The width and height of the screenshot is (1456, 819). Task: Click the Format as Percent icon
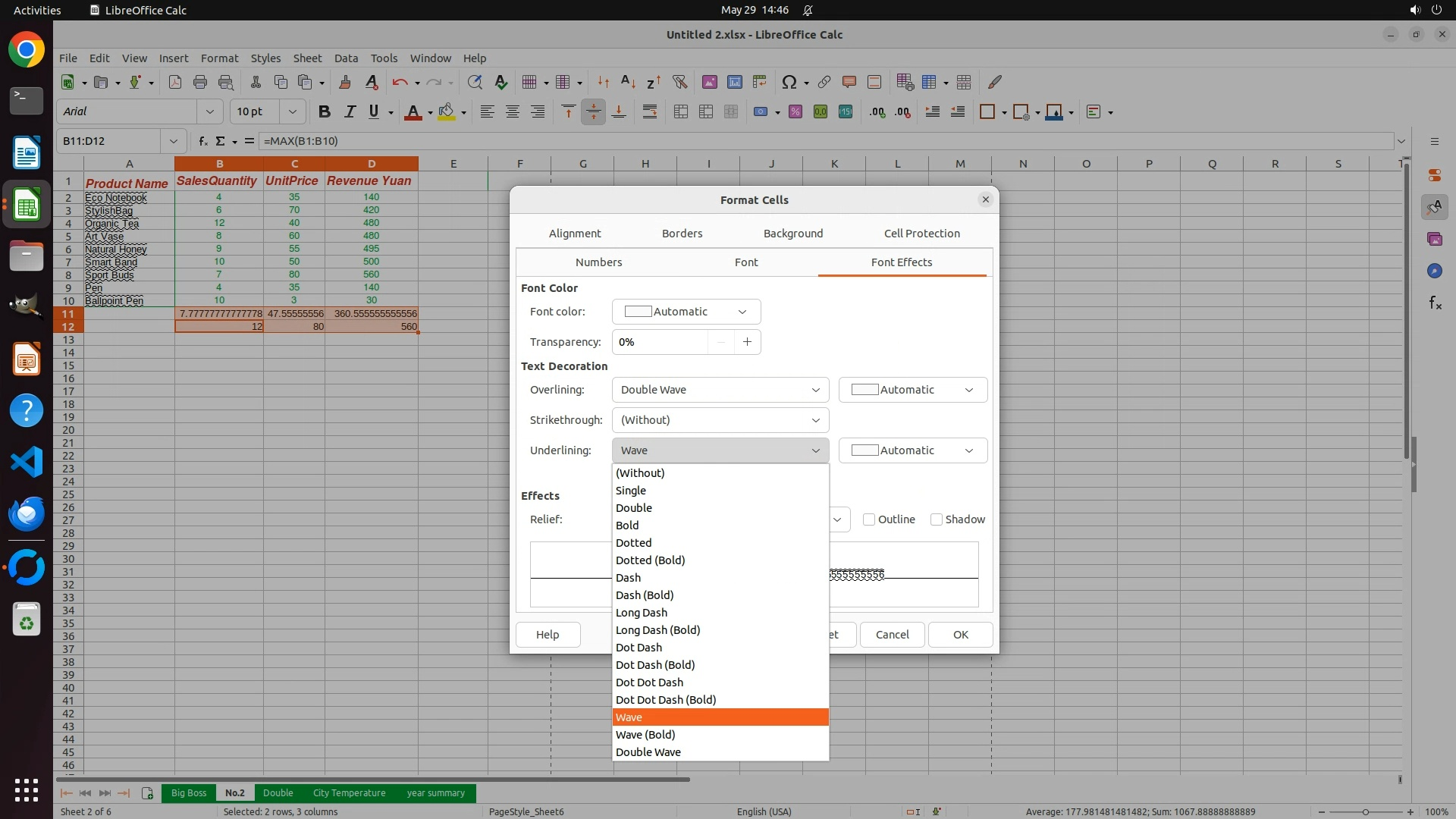(795, 111)
